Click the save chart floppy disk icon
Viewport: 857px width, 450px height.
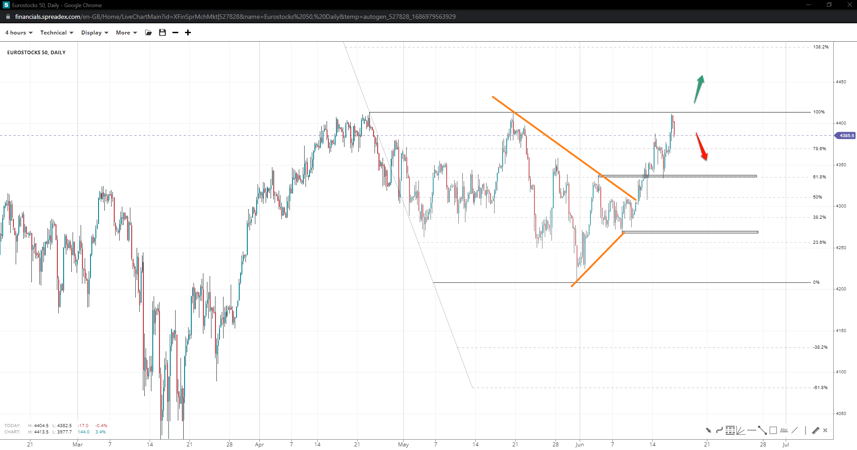coord(162,33)
